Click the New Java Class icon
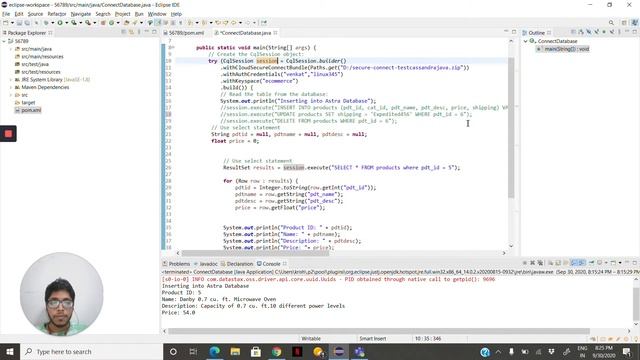The width and height of the screenshot is (640, 360). click(x=111, y=23)
